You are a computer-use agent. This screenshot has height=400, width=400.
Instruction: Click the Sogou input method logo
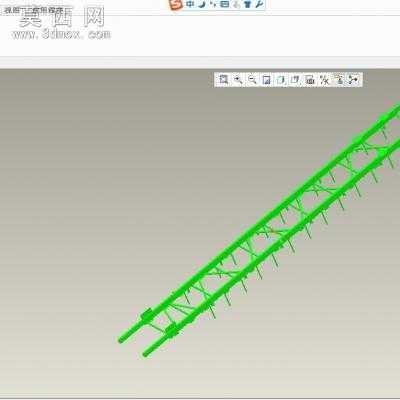(x=176, y=4)
